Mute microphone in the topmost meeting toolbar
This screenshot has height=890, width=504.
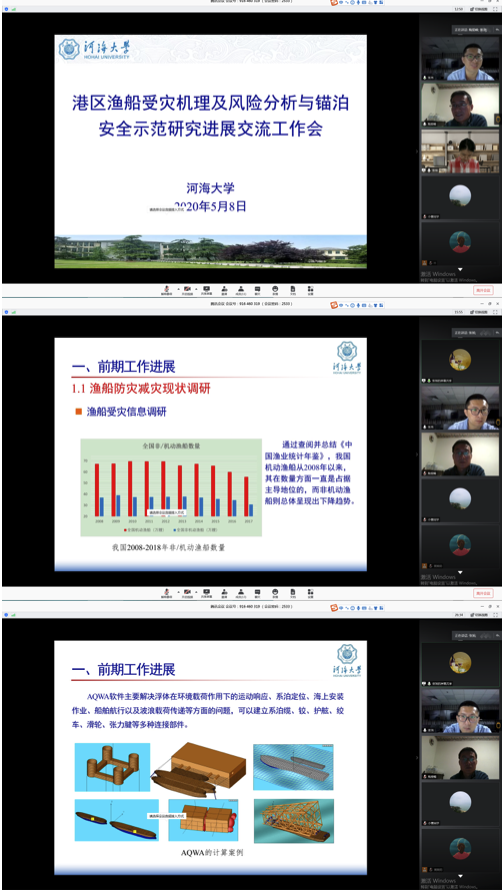[x=167, y=290]
